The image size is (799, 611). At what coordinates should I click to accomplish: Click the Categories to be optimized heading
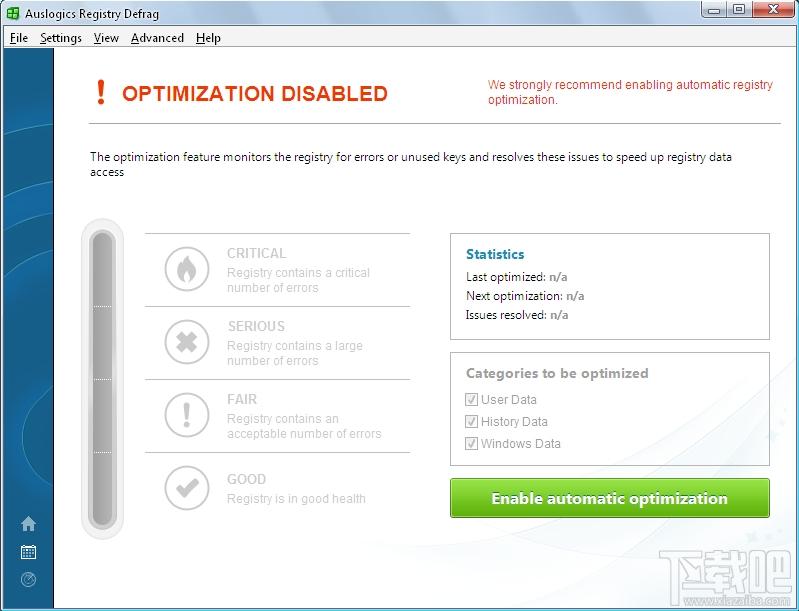(x=557, y=373)
